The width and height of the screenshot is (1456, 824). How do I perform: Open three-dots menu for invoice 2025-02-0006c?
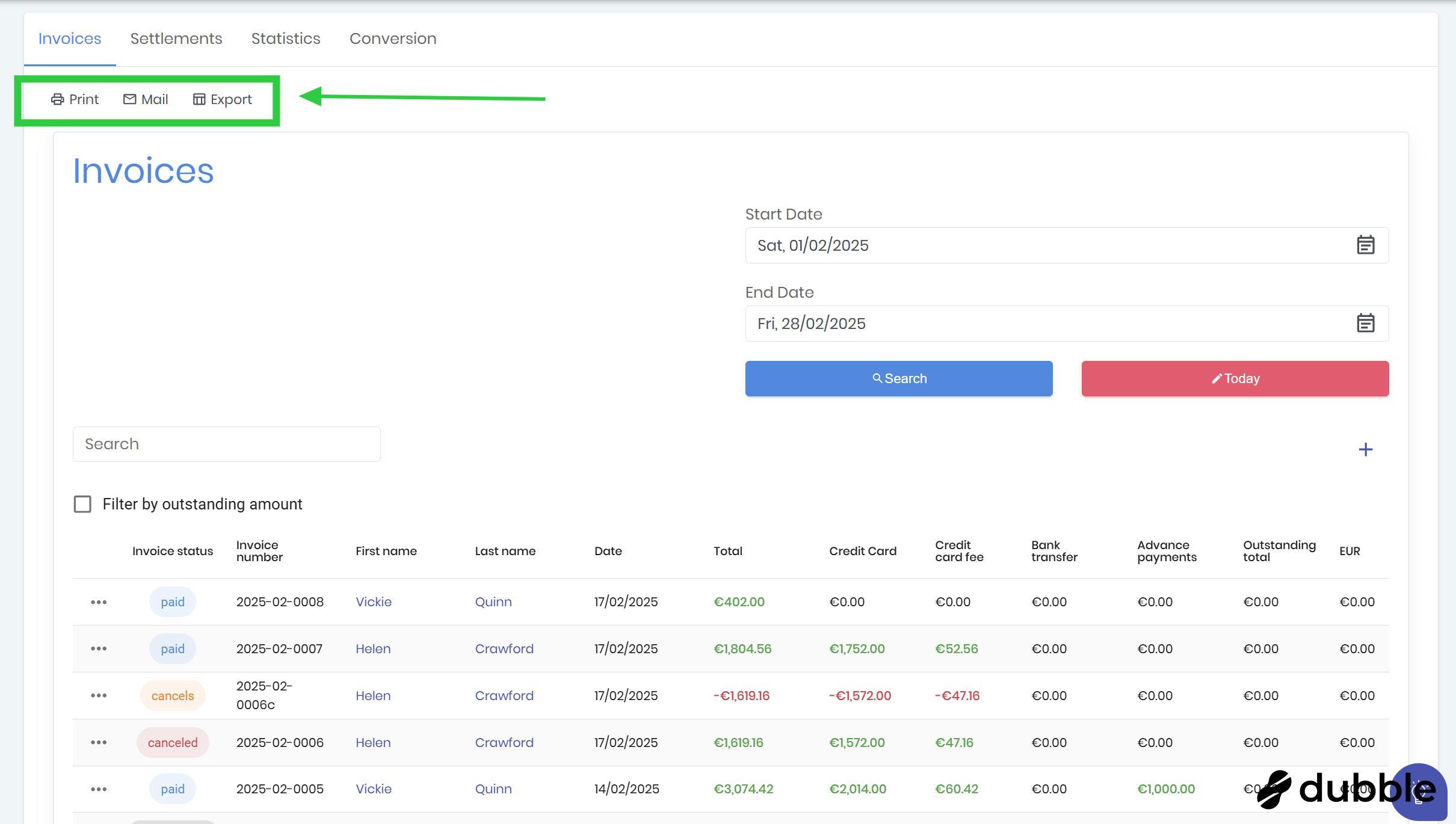pyautogui.click(x=99, y=696)
